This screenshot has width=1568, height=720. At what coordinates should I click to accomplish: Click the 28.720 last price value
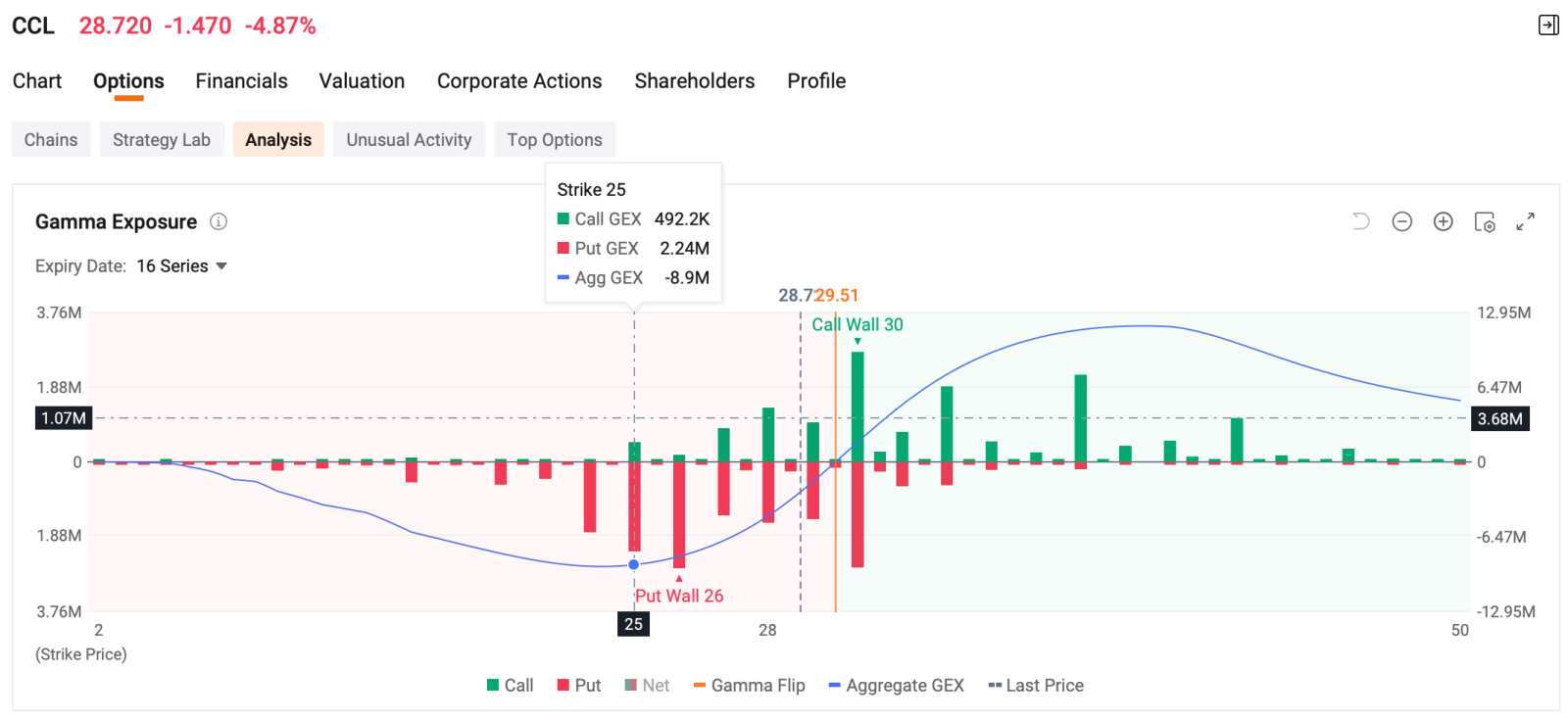(116, 25)
